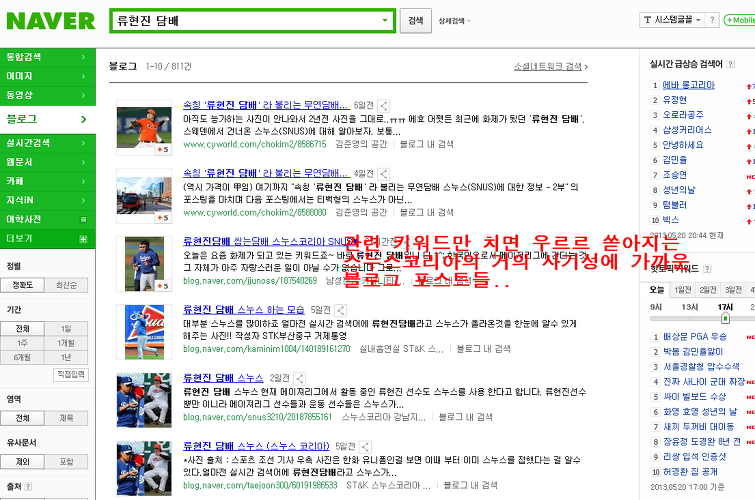Select 제목 under 영역 filter

click(65, 417)
